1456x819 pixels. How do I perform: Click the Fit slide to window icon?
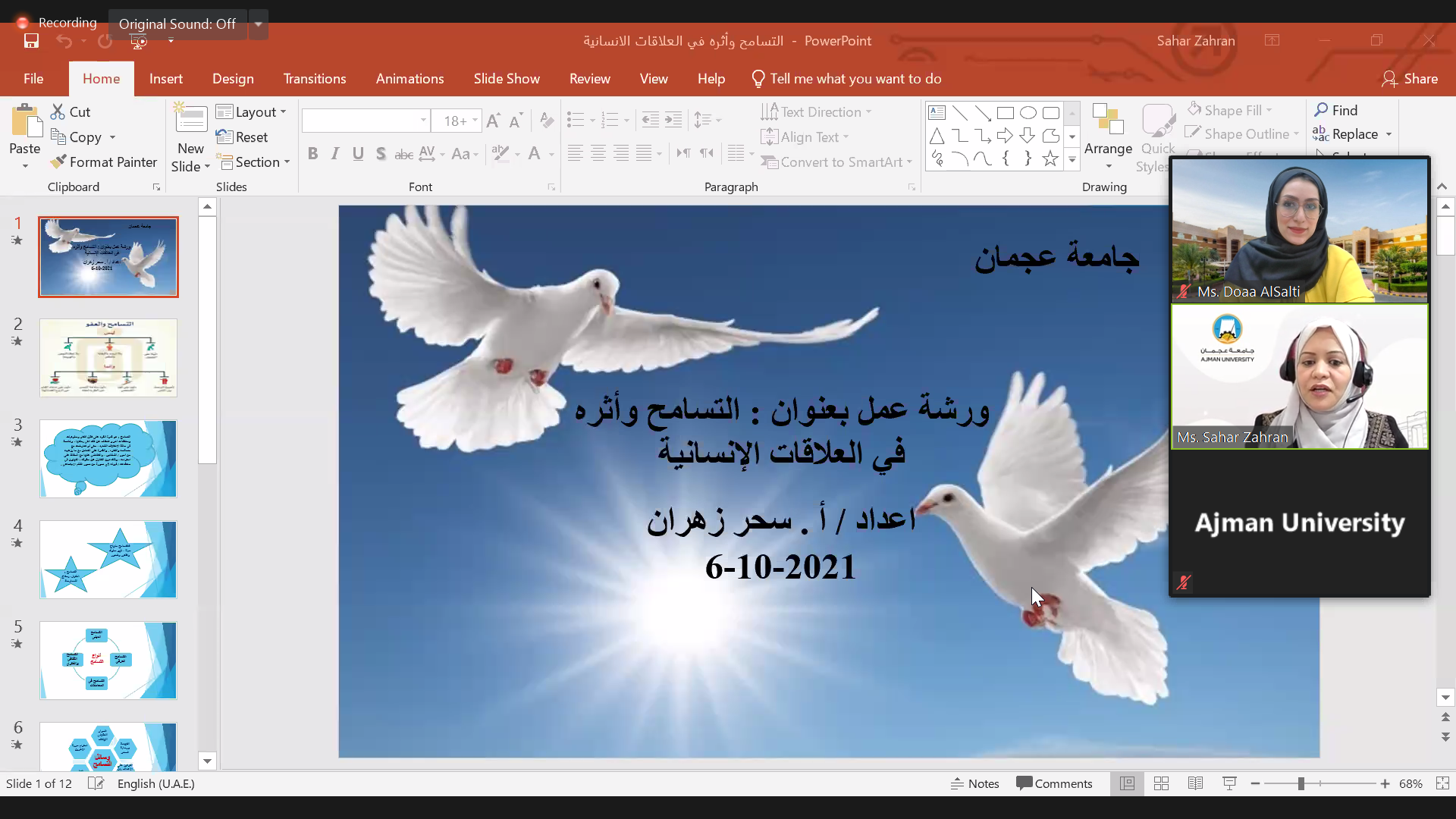[x=1442, y=783]
